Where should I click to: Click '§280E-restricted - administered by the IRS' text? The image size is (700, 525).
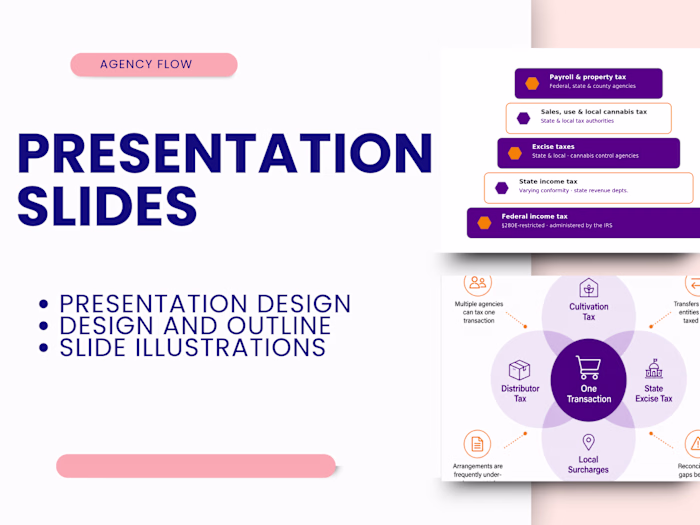557,225
